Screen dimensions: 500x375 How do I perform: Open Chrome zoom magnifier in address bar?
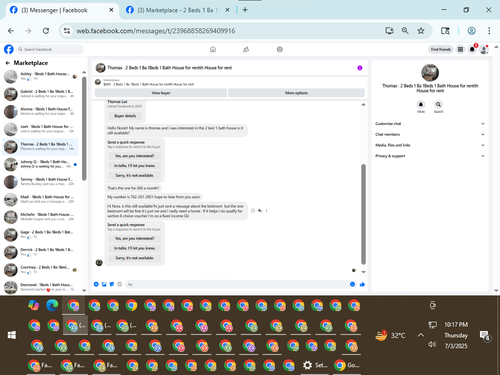[x=405, y=31]
